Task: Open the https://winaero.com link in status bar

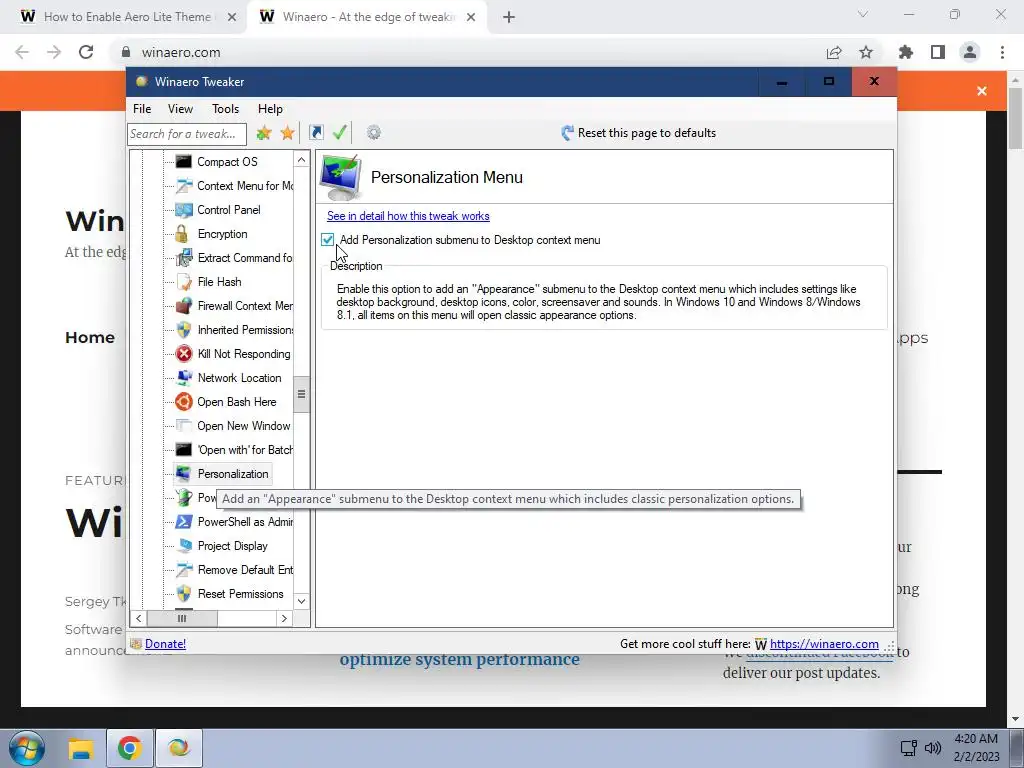Action: pos(824,644)
